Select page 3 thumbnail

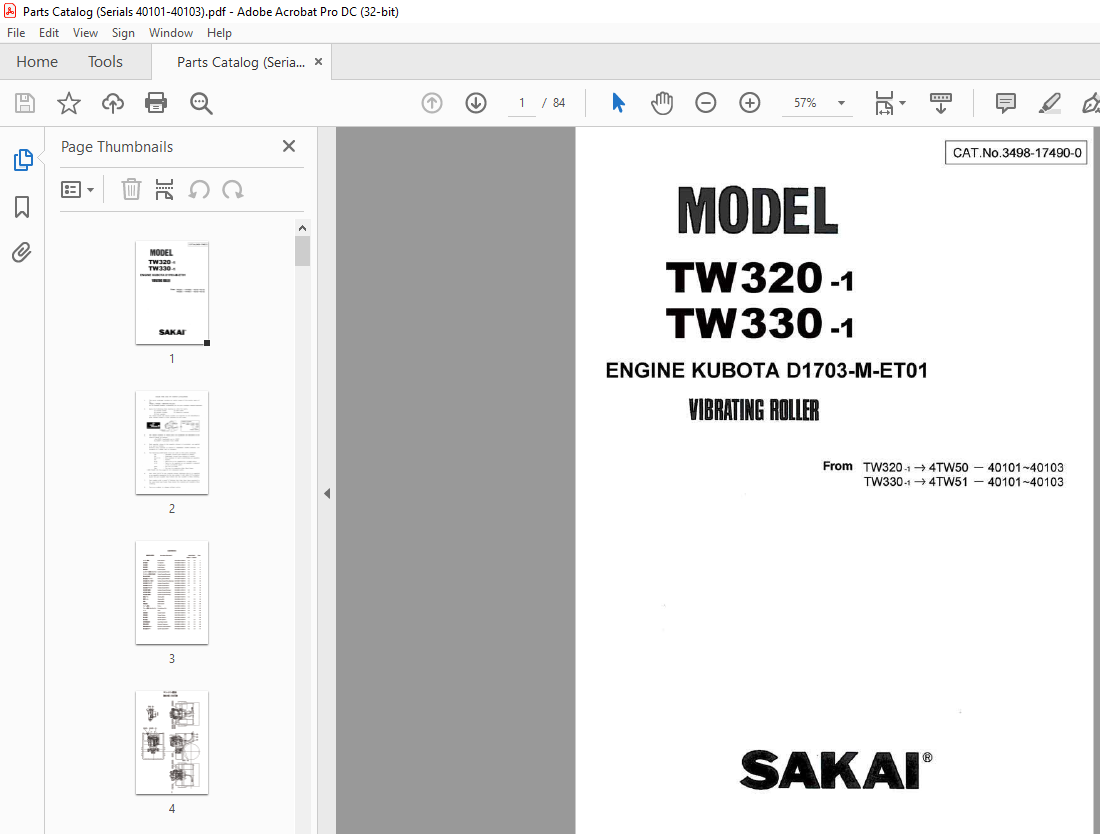(172, 593)
